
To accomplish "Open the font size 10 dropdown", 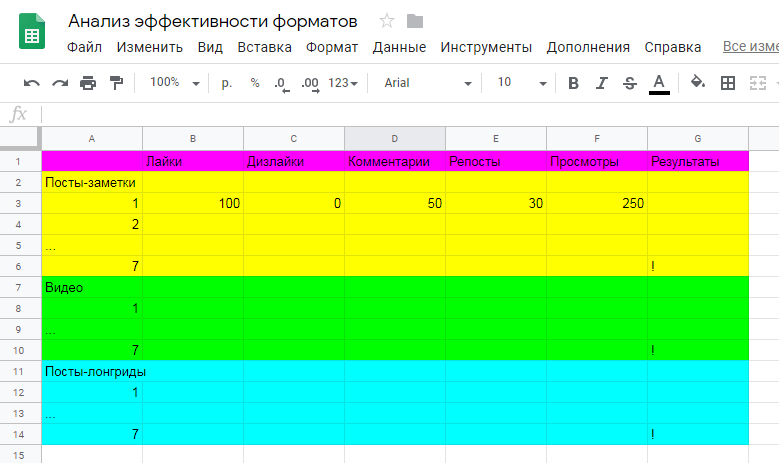I will click(x=522, y=82).
